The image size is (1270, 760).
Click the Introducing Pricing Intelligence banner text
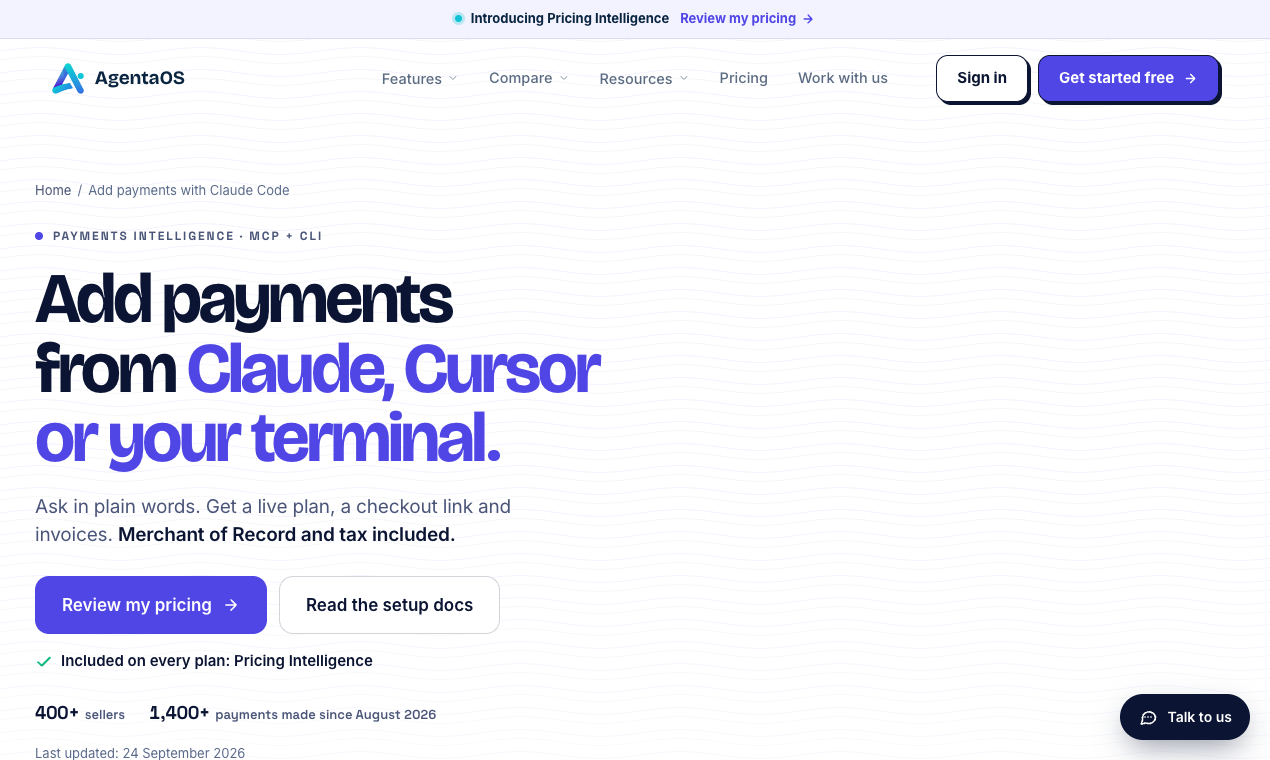pos(570,18)
